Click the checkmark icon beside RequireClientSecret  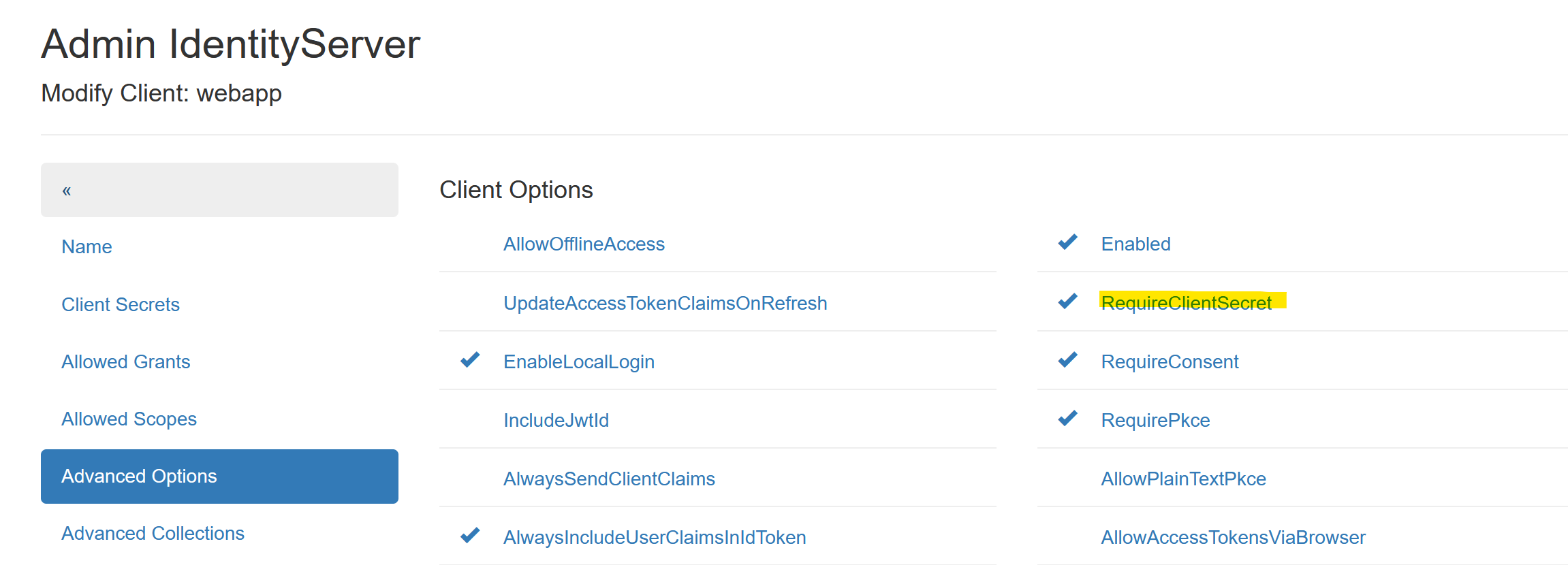1067,301
